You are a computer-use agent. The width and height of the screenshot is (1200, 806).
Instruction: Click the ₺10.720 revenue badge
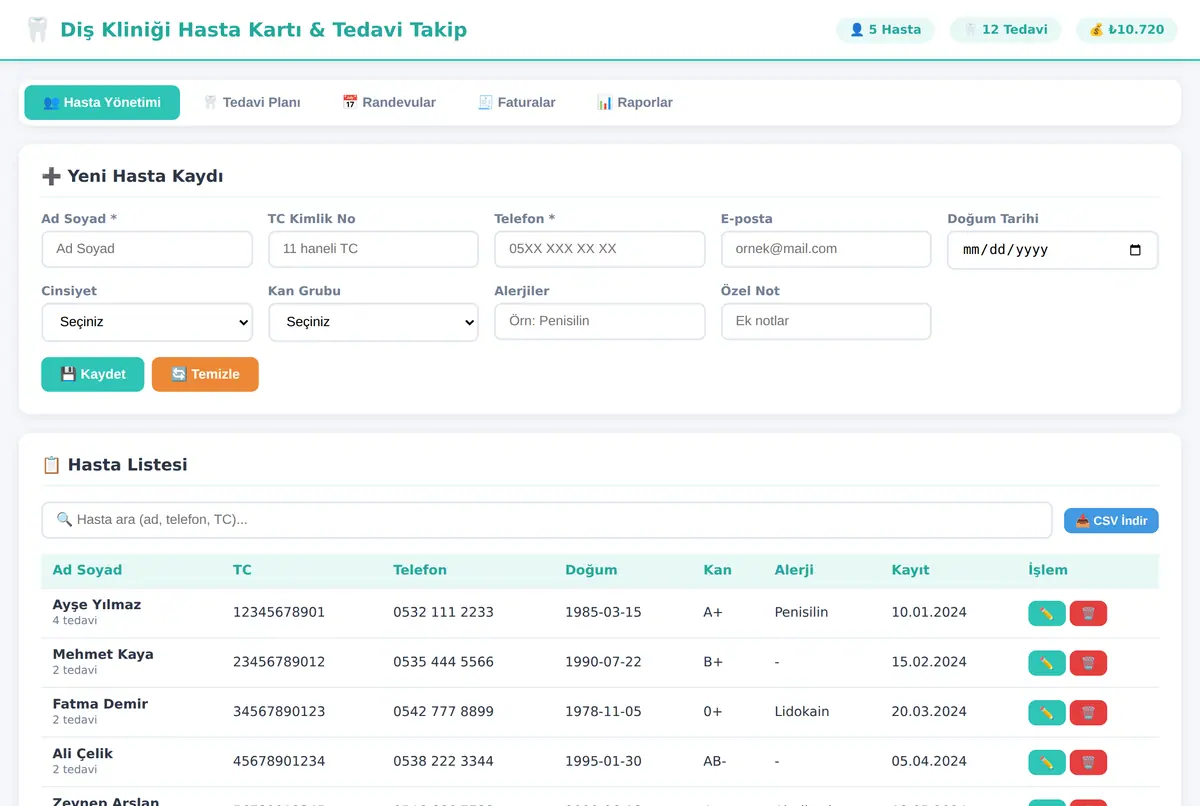click(1127, 30)
